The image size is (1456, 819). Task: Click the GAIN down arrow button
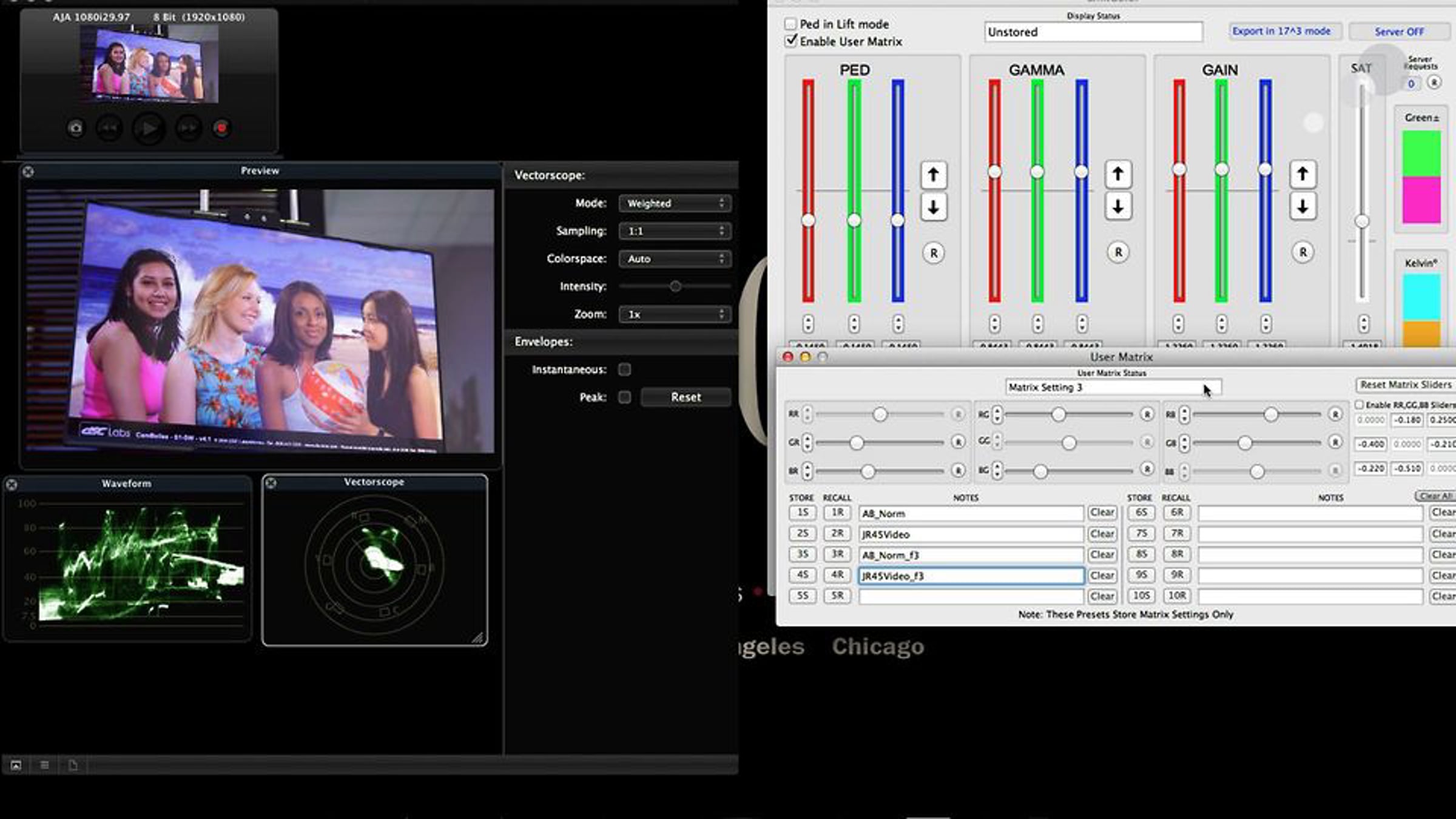coord(1303,206)
